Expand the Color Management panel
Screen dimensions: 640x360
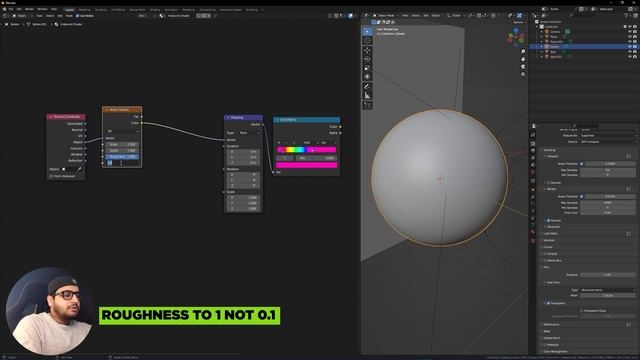pyautogui.click(x=554, y=351)
